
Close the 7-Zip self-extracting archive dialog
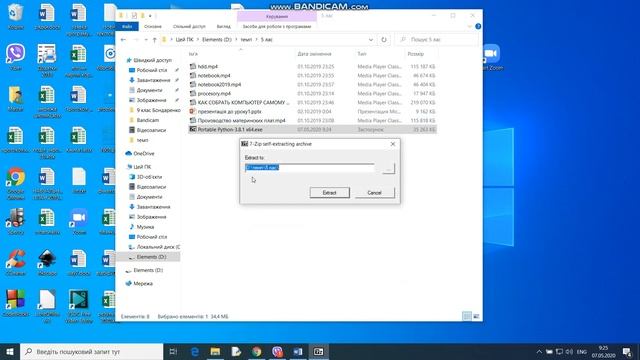coord(393,144)
